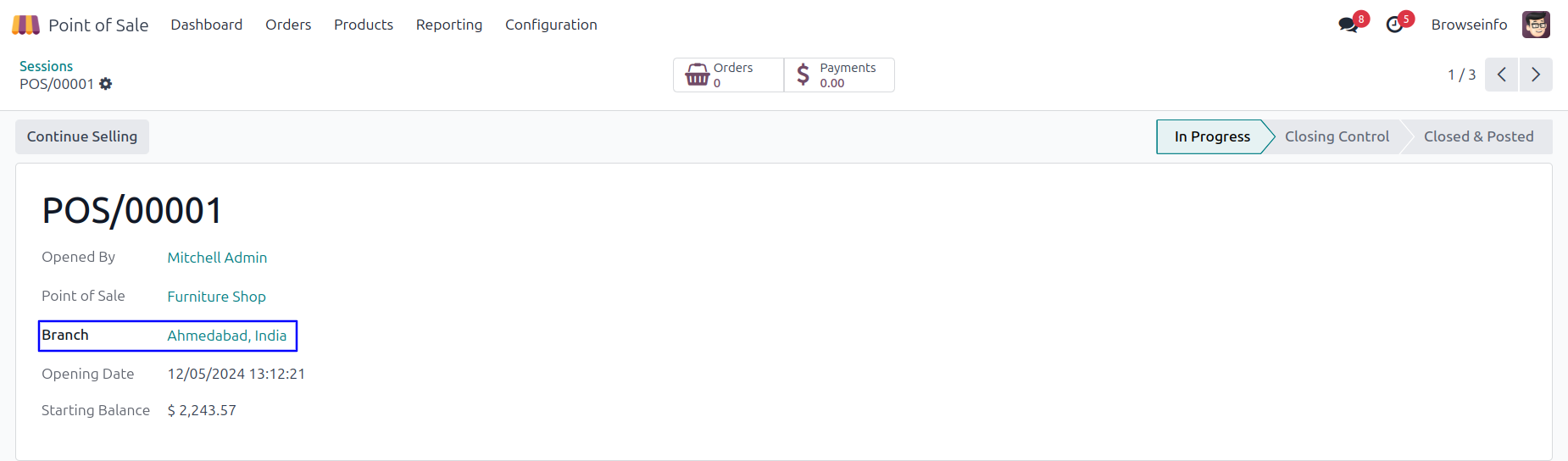The image size is (1568, 461).
Task: Open the gear actions menu beside POS/00001
Action: (106, 84)
